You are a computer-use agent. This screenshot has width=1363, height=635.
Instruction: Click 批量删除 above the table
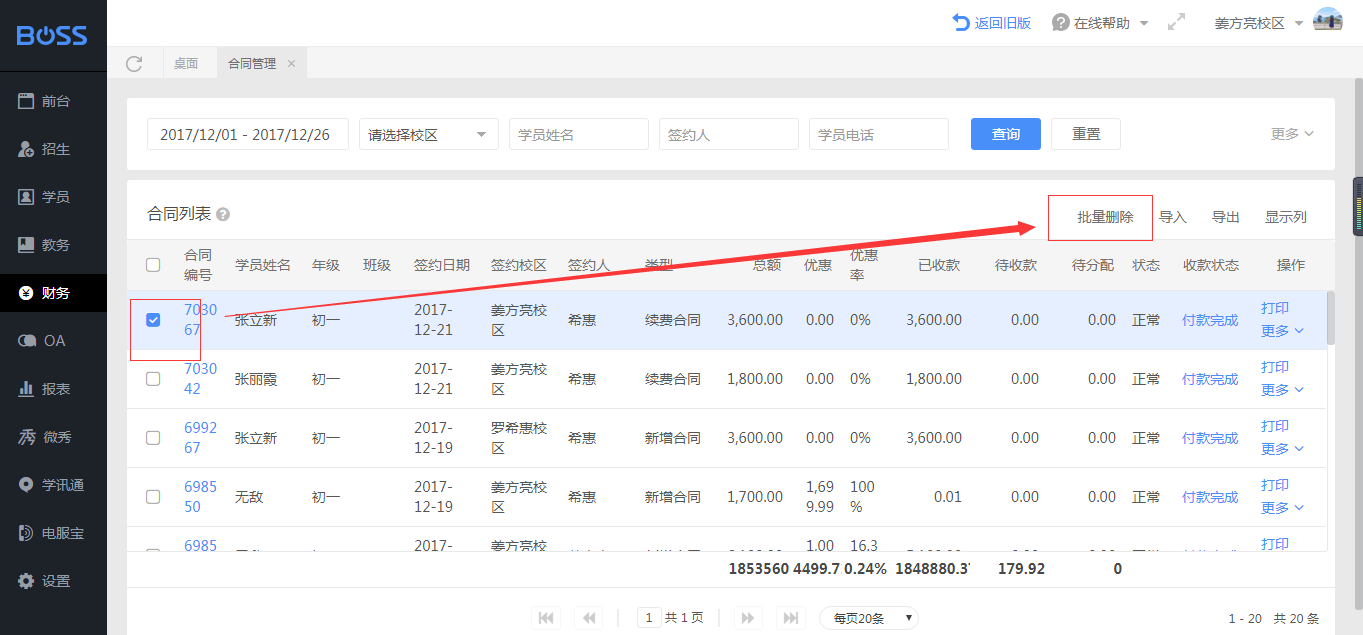point(1105,217)
